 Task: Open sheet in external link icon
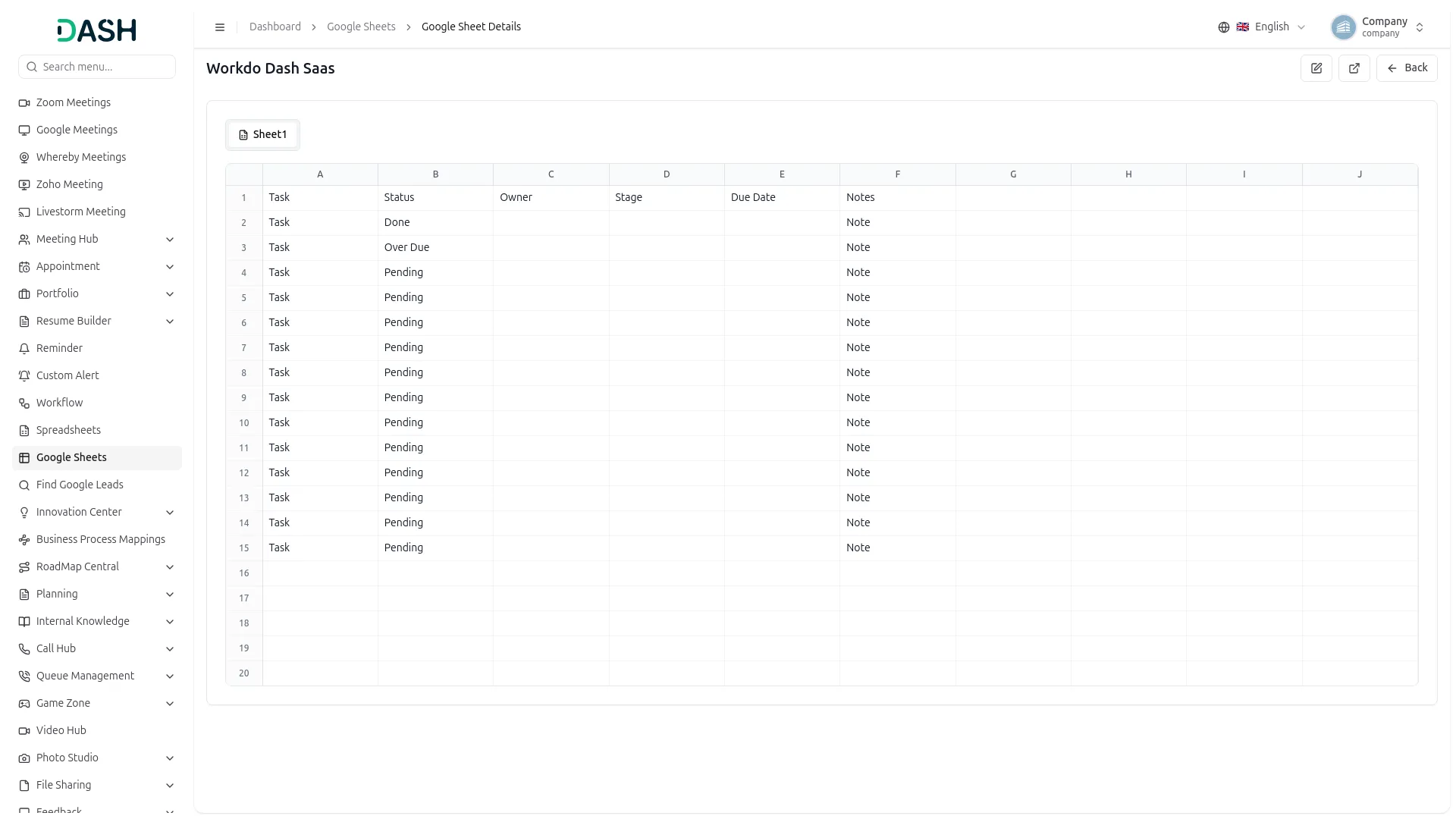tap(1354, 68)
